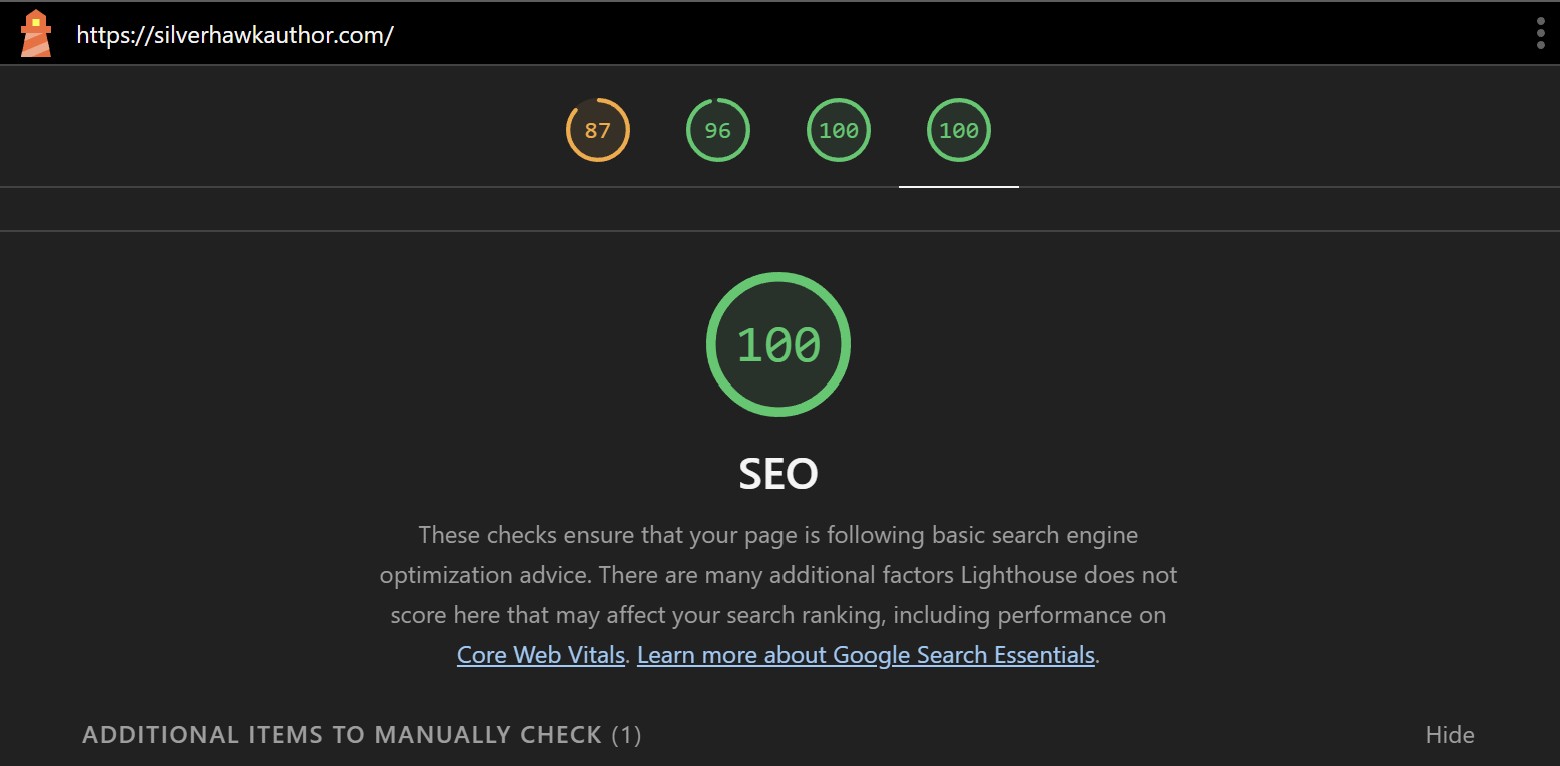
Task: Open the report options dropdown
Action: click(1541, 32)
